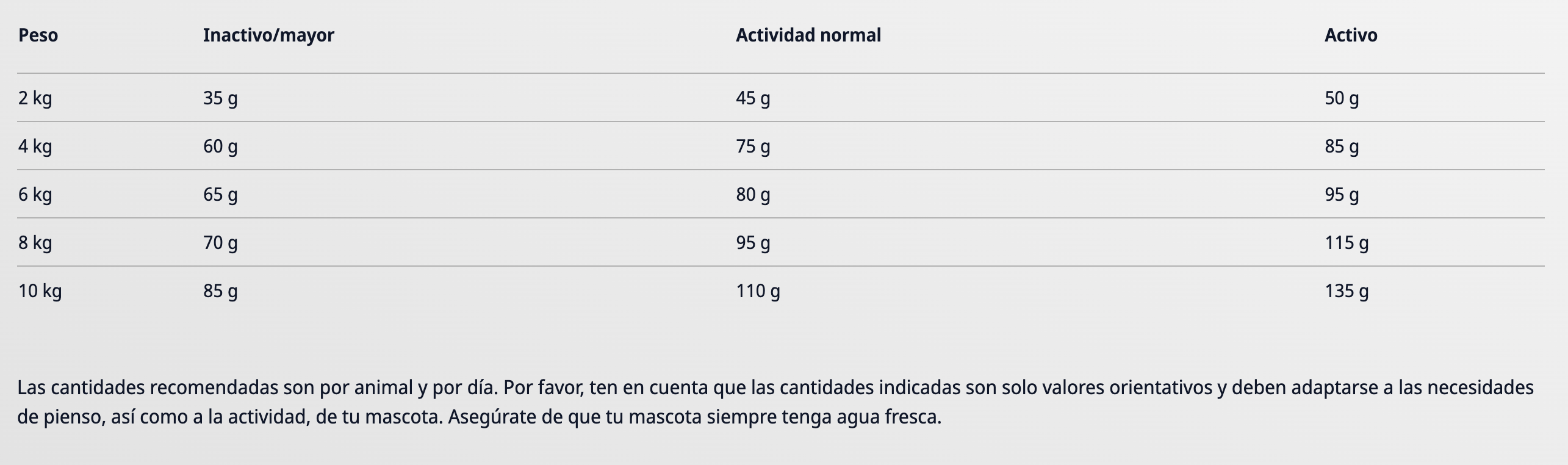Select the 8 kg weight row label
Viewport: 1568px width, 465px height.
(x=35, y=243)
